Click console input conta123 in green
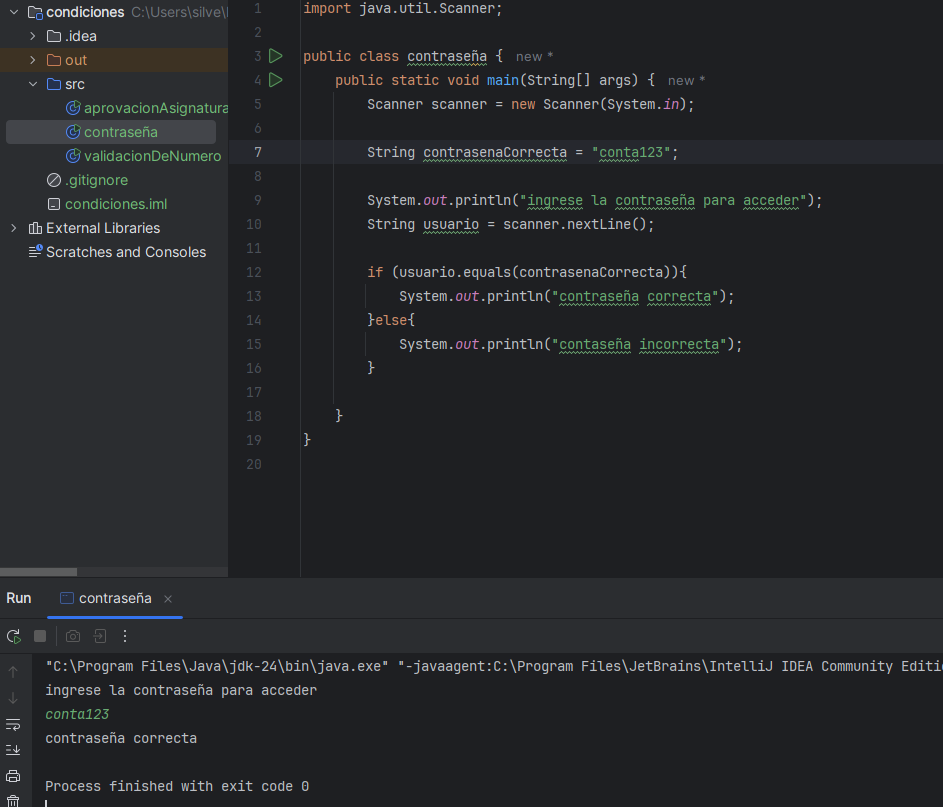 tap(78, 714)
